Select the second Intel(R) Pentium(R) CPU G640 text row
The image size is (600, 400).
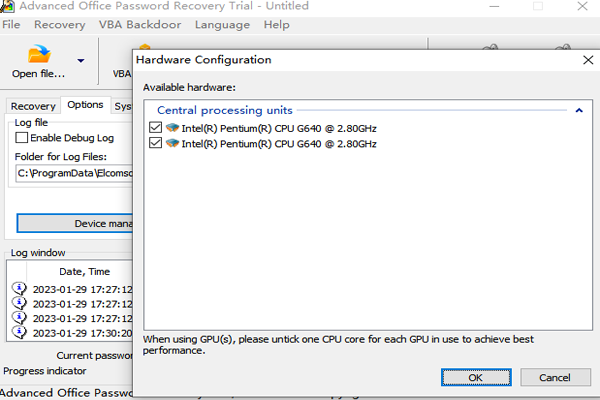[279, 144]
